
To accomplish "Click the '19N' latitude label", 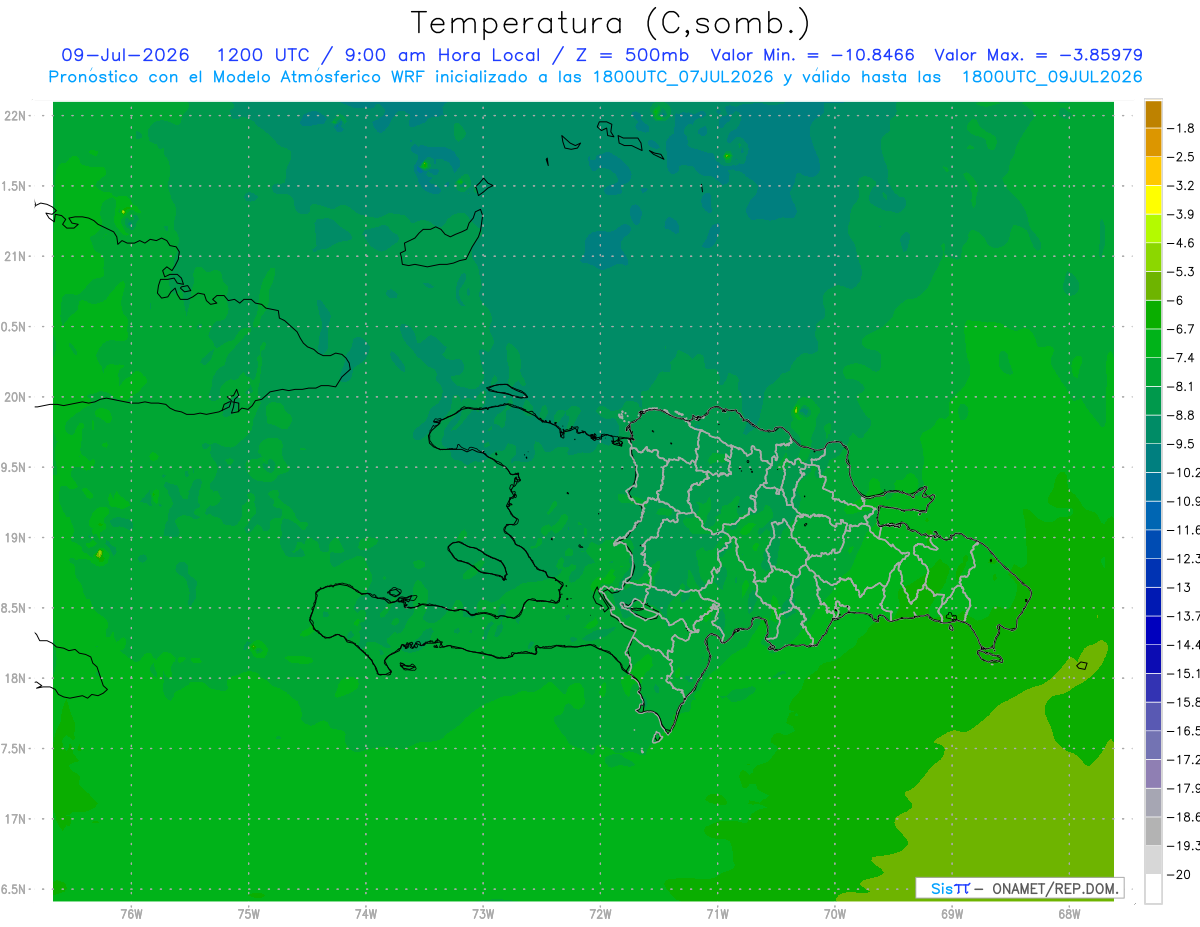I will 15,537.
